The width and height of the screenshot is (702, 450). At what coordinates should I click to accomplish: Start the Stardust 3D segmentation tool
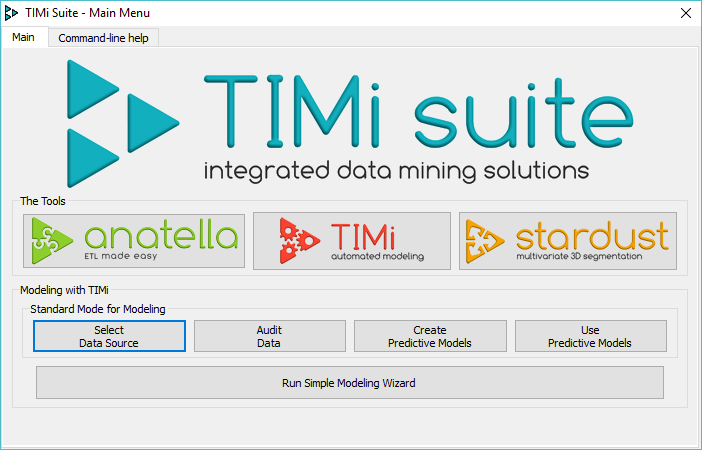pyautogui.click(x=568, y=241)
